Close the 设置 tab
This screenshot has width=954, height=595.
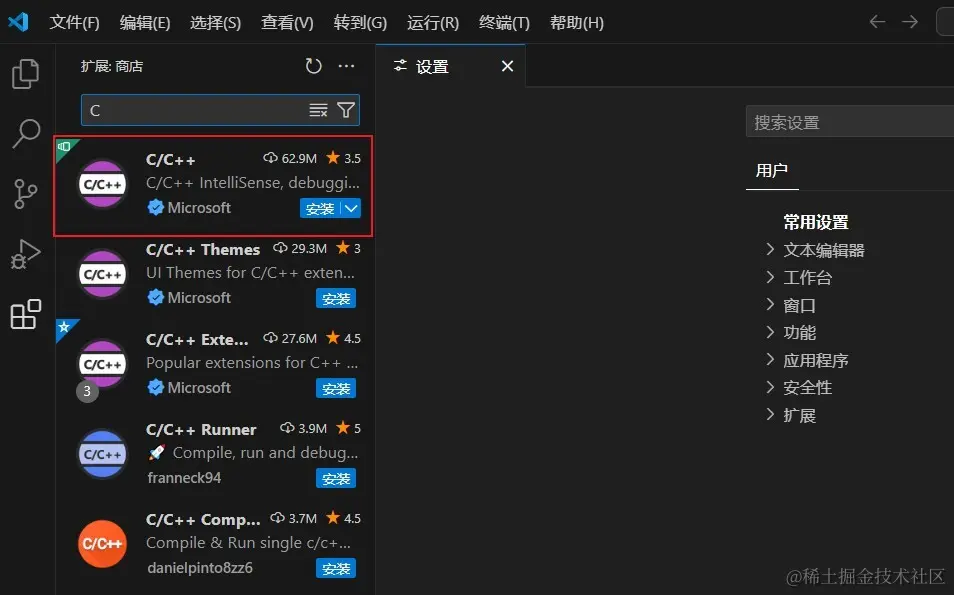click(x=507, y=66)
